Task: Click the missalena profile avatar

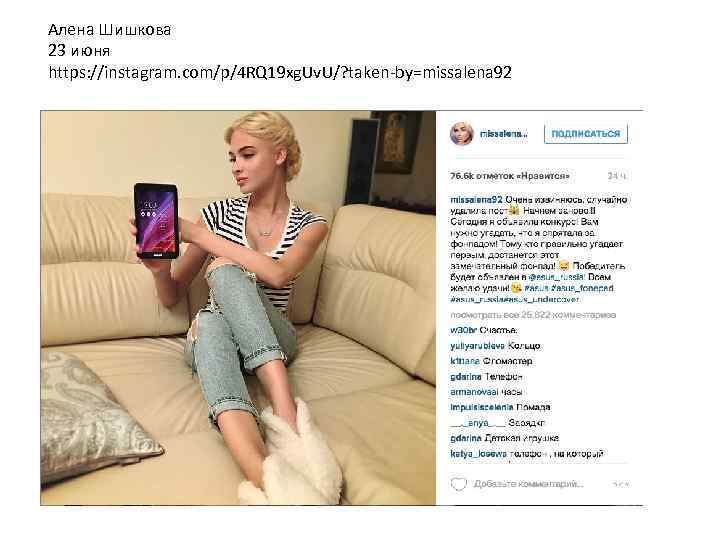Action: 461,134
